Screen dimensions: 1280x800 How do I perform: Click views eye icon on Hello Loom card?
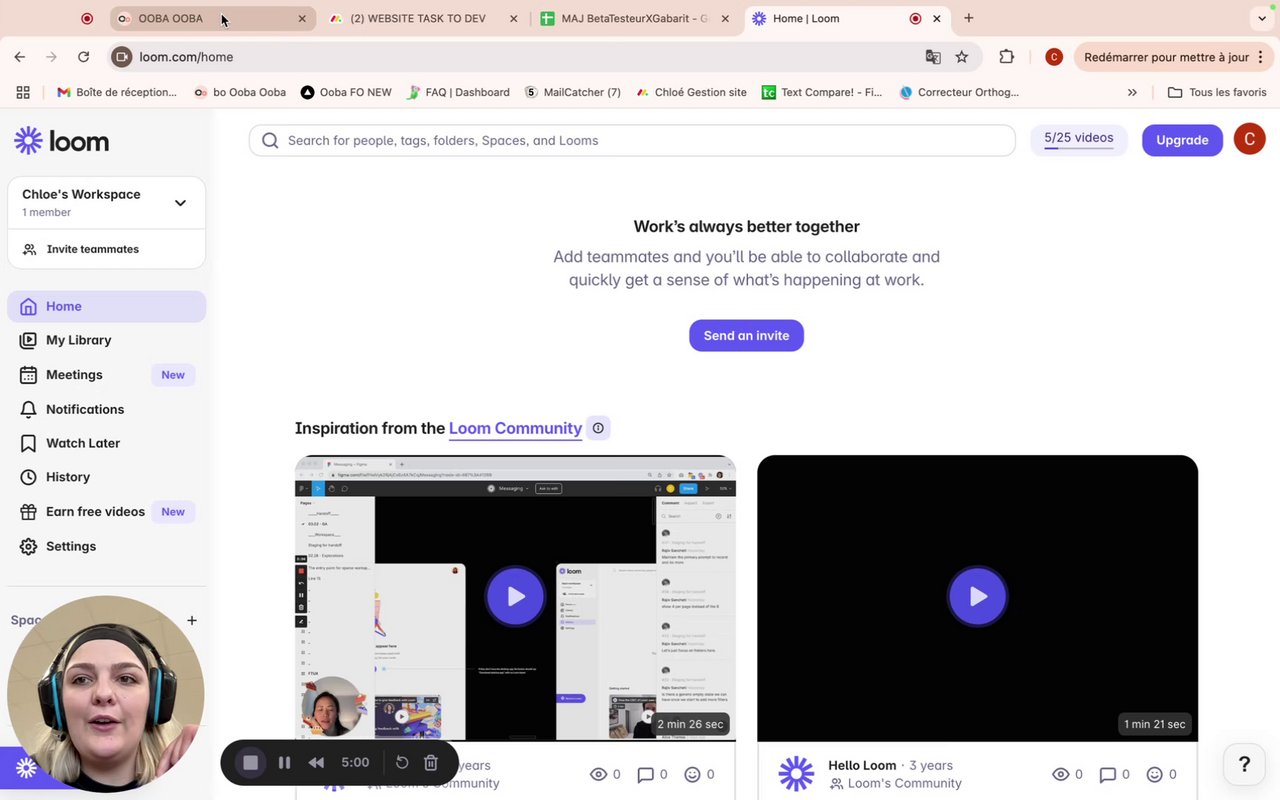coord(1061,774)
